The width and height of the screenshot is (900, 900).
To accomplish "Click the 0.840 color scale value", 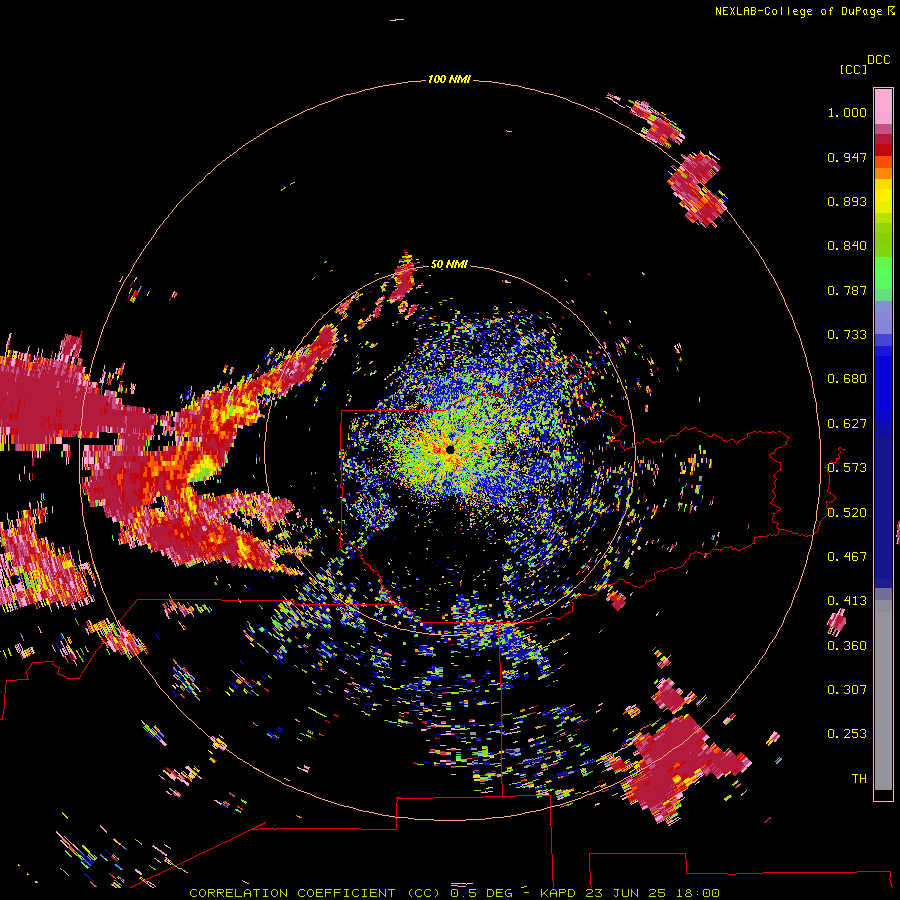I will click(847, 246).
